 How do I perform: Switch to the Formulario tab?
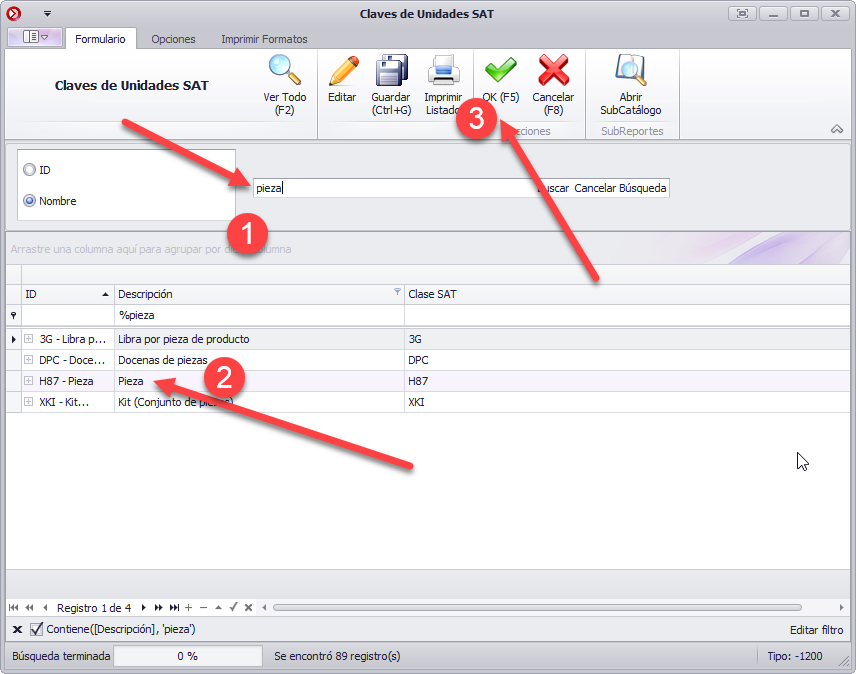point(100,39)
